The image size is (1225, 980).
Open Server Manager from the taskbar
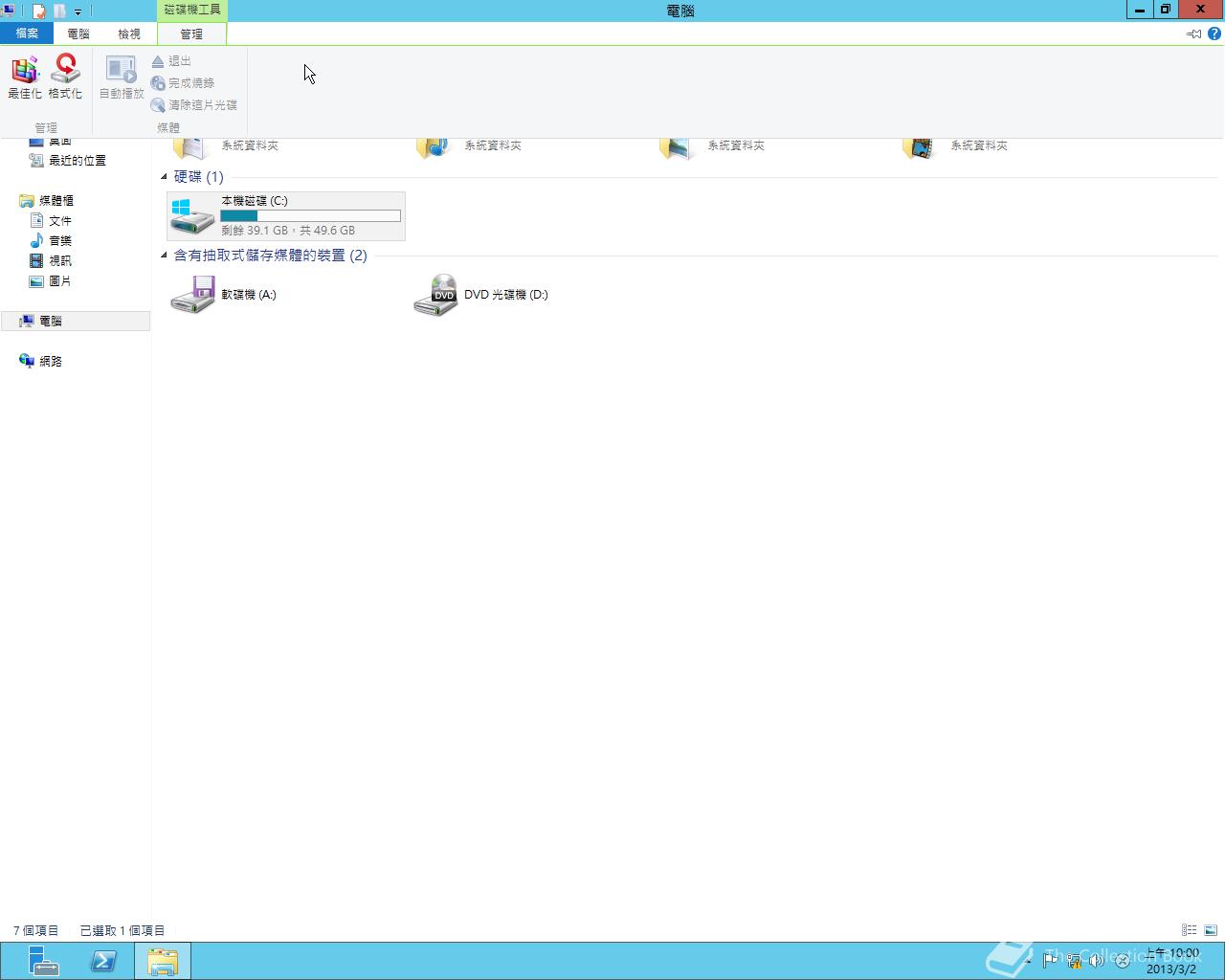pyautogui.click(x=43, y=961)
